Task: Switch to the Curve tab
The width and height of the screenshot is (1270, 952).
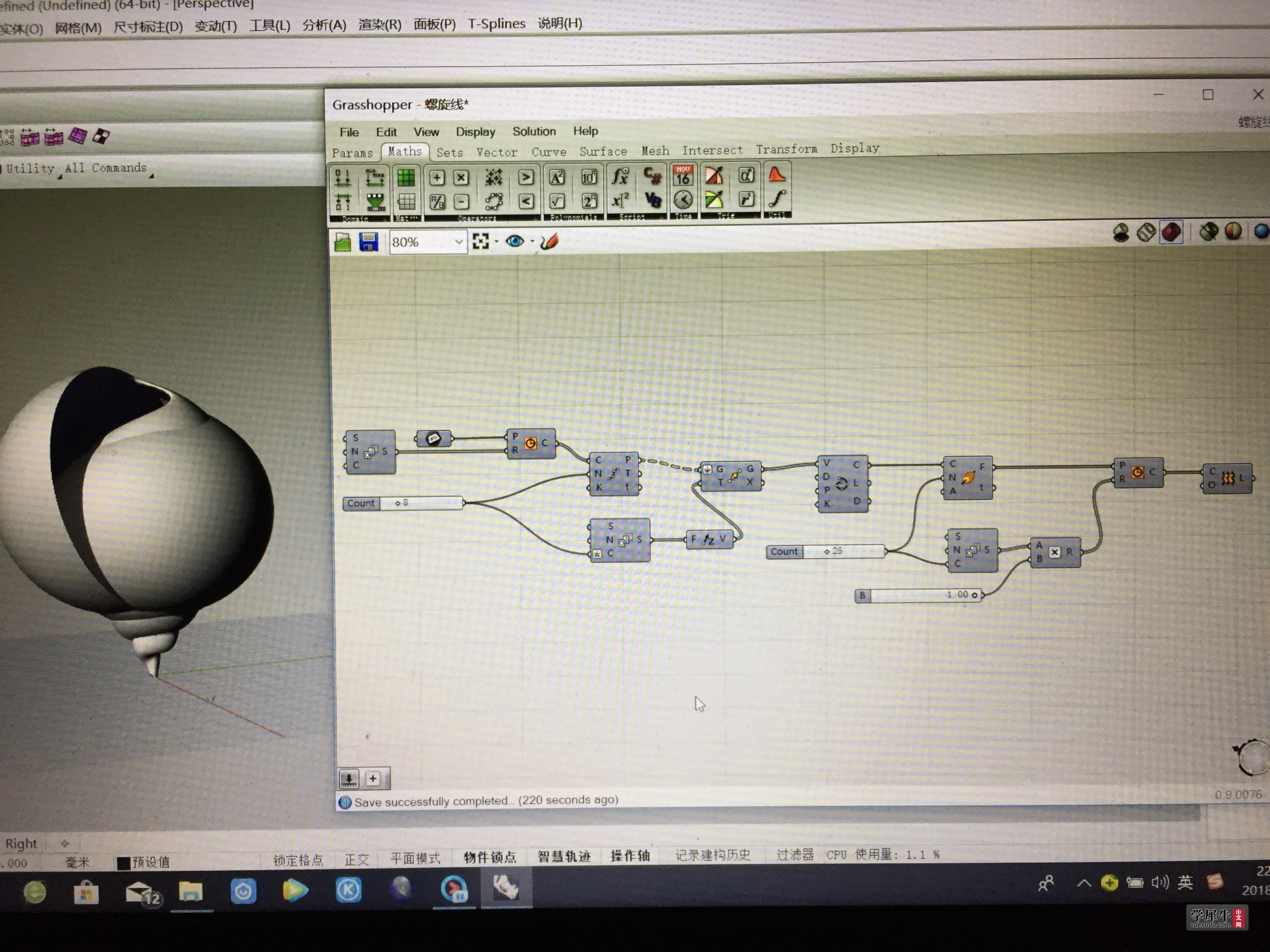Action: (549, 152)
